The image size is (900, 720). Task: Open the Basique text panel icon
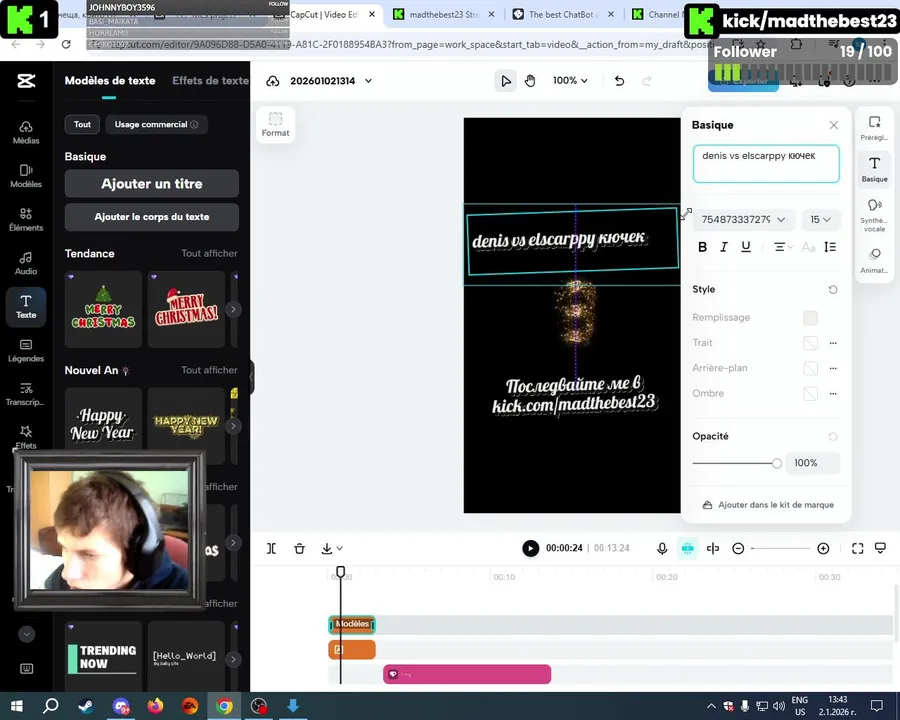pos(874,169)
